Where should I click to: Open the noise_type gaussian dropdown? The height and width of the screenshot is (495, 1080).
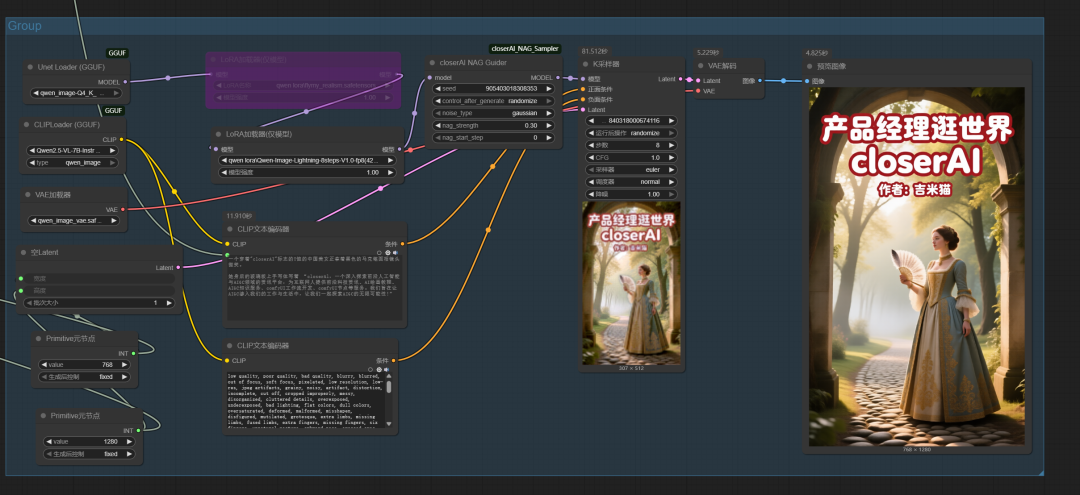tap(493, 113)
